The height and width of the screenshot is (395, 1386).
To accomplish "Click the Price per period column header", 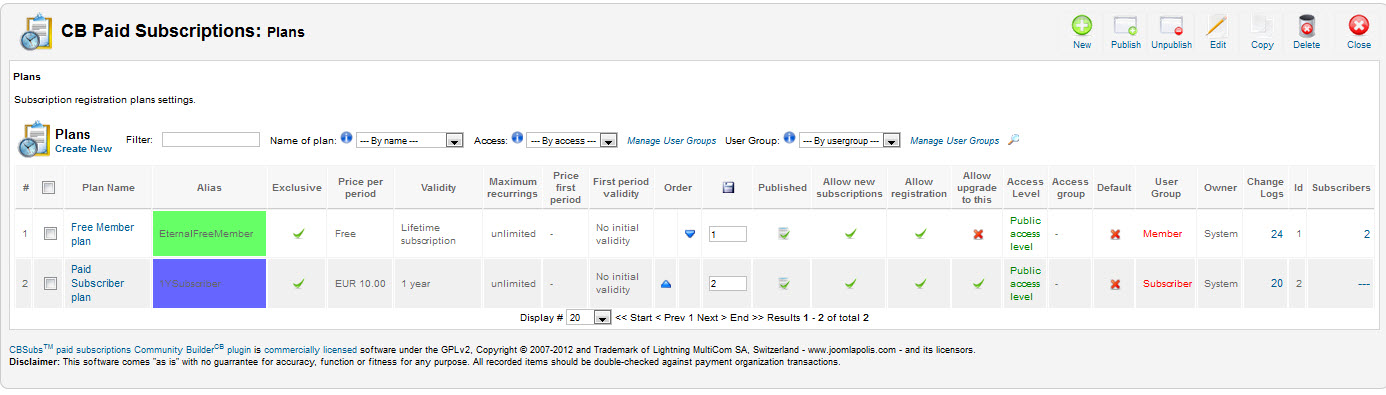I will pos(360,188).
